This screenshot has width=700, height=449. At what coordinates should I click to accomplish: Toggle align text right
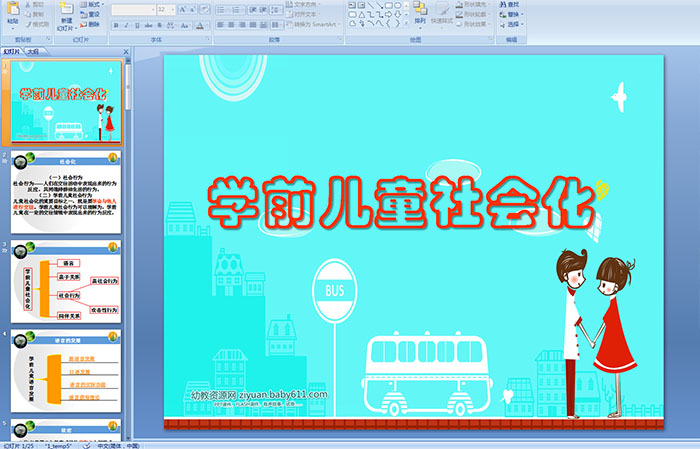tap(242, 25)
